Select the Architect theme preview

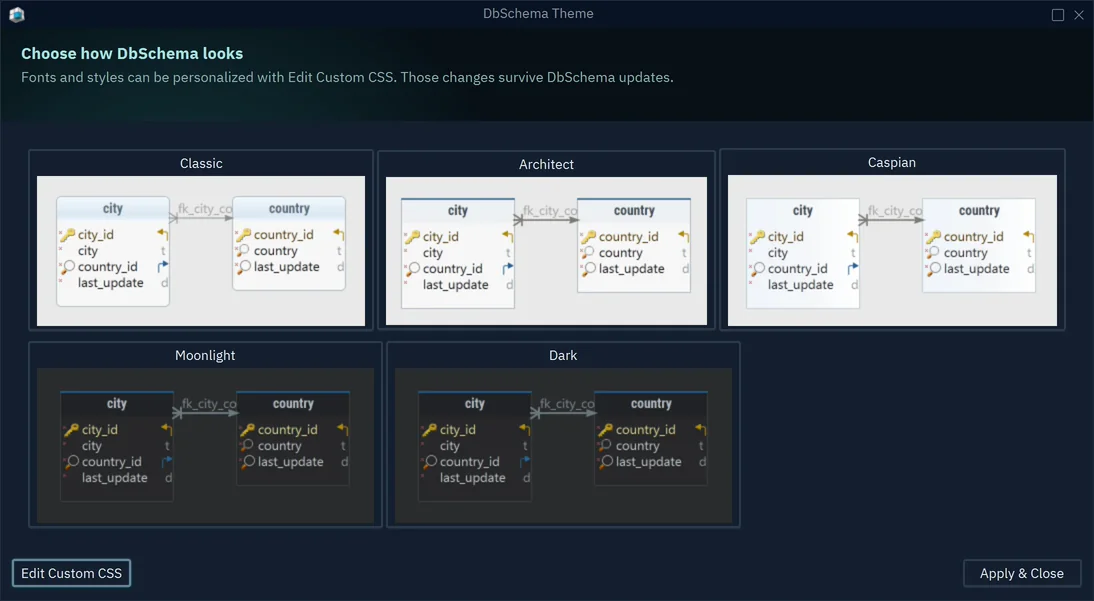tap(546, 251)
